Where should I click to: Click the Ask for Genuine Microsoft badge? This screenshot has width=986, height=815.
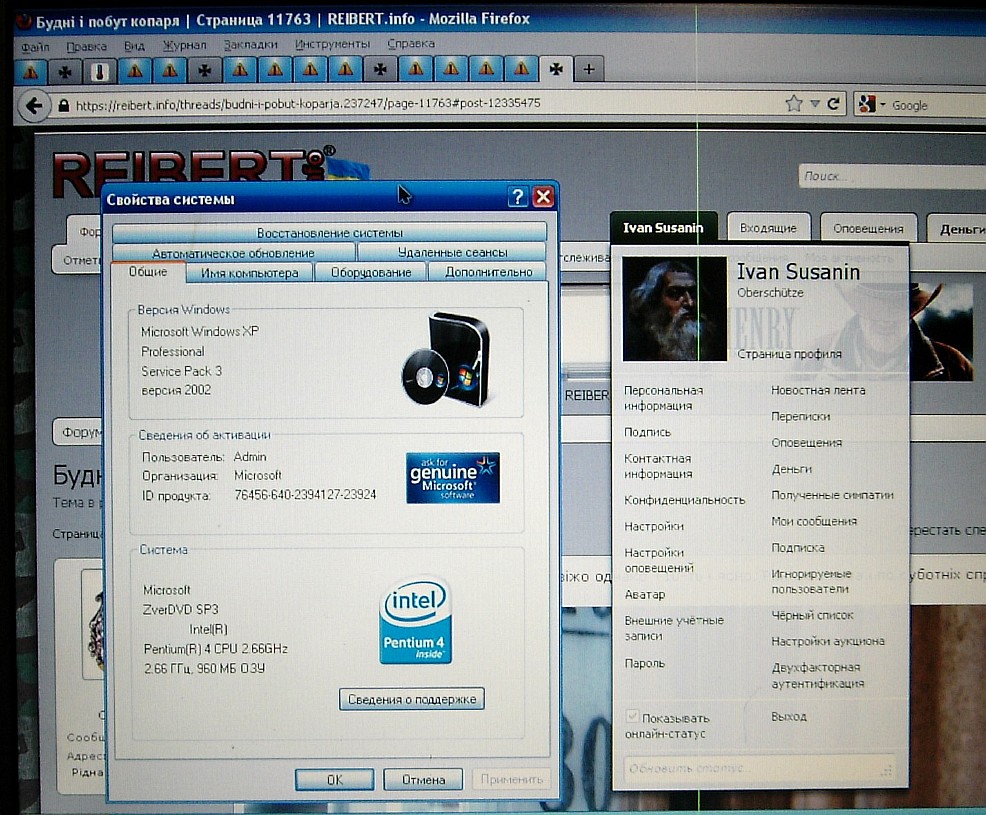(x=453, y=478)
